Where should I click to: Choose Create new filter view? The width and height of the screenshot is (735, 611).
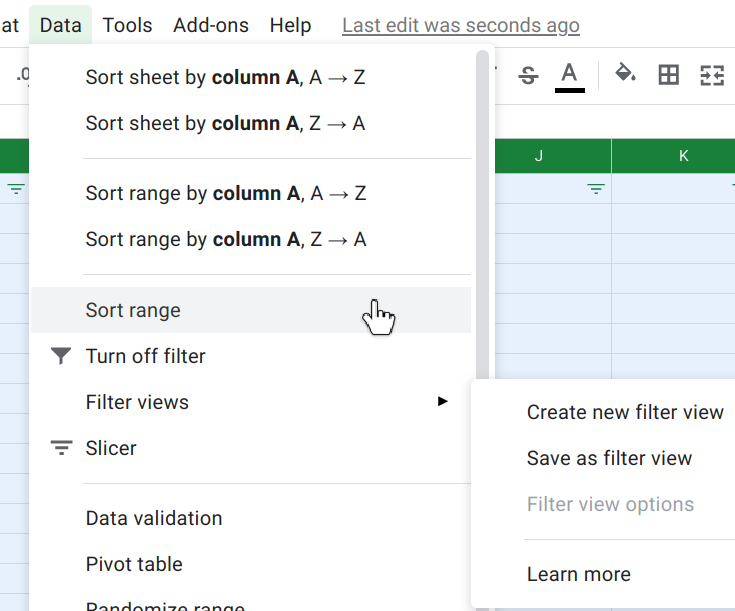point(625,412)
